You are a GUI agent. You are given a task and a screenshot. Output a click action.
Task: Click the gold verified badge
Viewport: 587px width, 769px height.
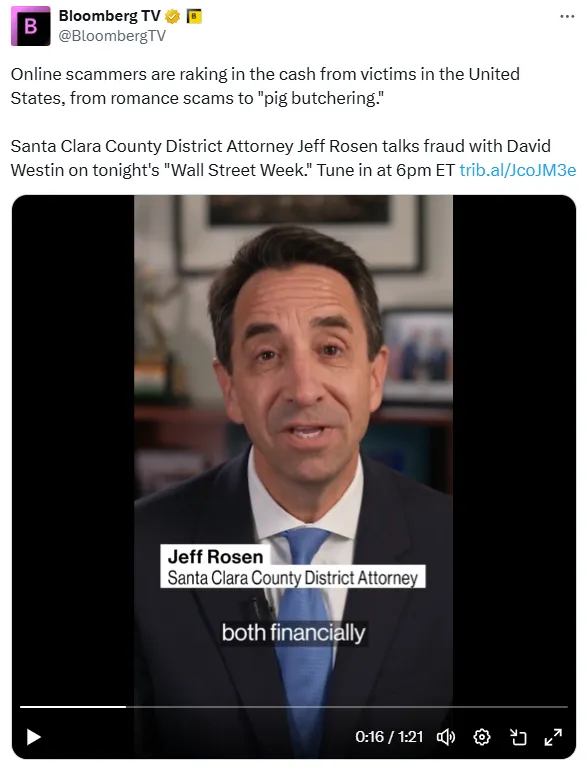(x=172, y=17)
